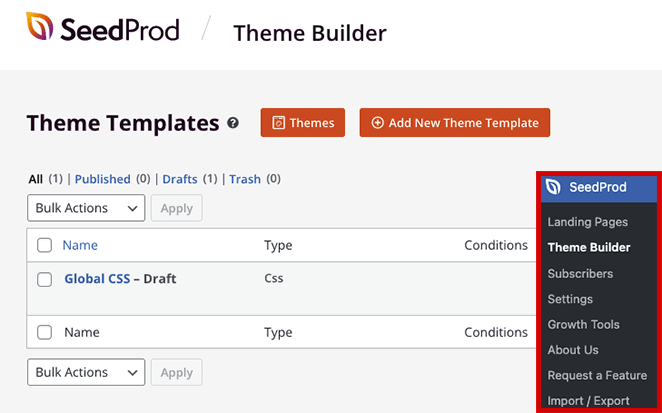
Task: Click the help question mark icon
Action: (x=233, y=123)
